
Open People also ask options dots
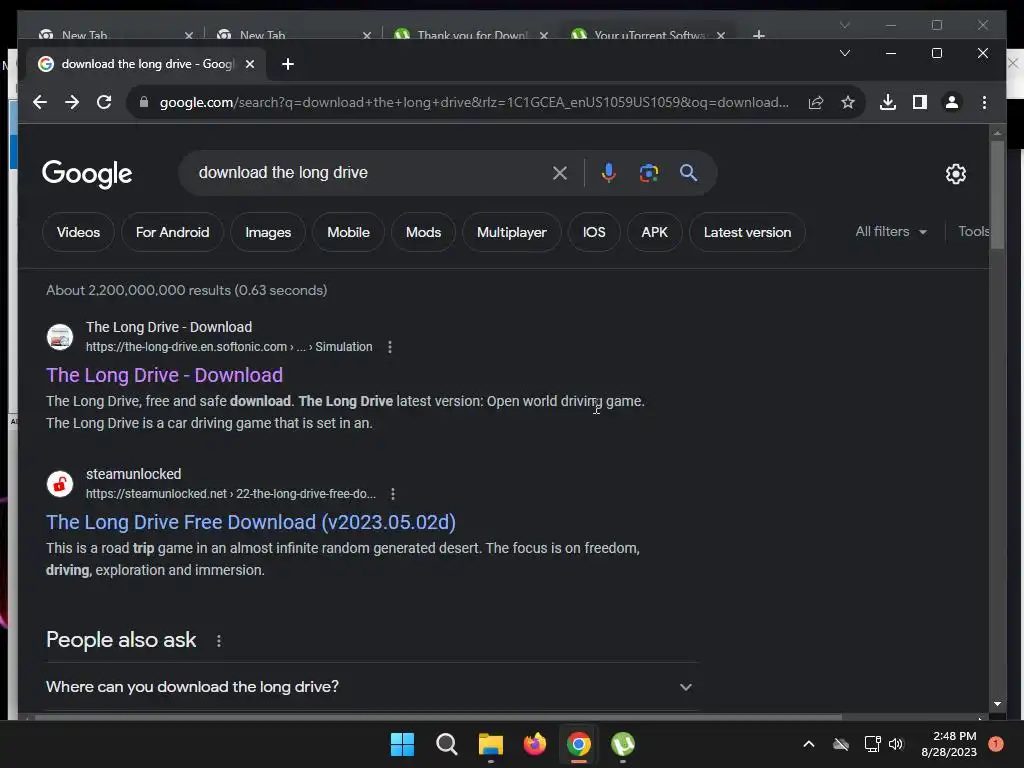(x=219, y=641)
